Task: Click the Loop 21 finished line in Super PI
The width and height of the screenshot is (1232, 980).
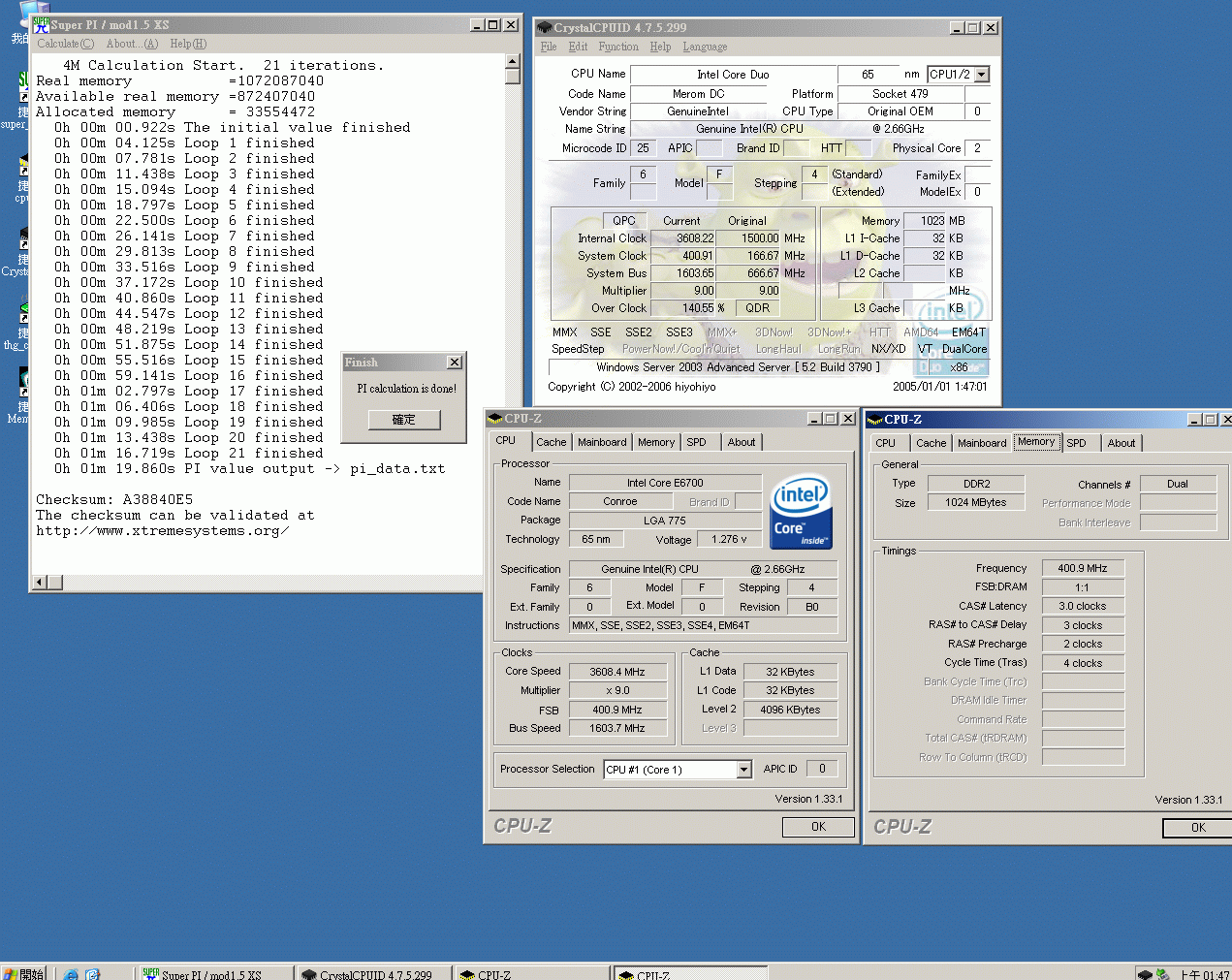Action: pyautogui.click(x=189, y=454)
